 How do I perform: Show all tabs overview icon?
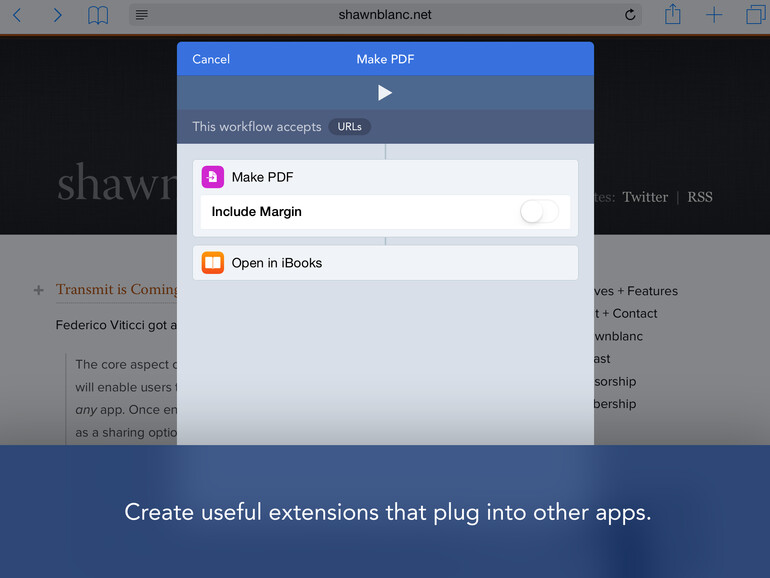click(x=756, y=14)
